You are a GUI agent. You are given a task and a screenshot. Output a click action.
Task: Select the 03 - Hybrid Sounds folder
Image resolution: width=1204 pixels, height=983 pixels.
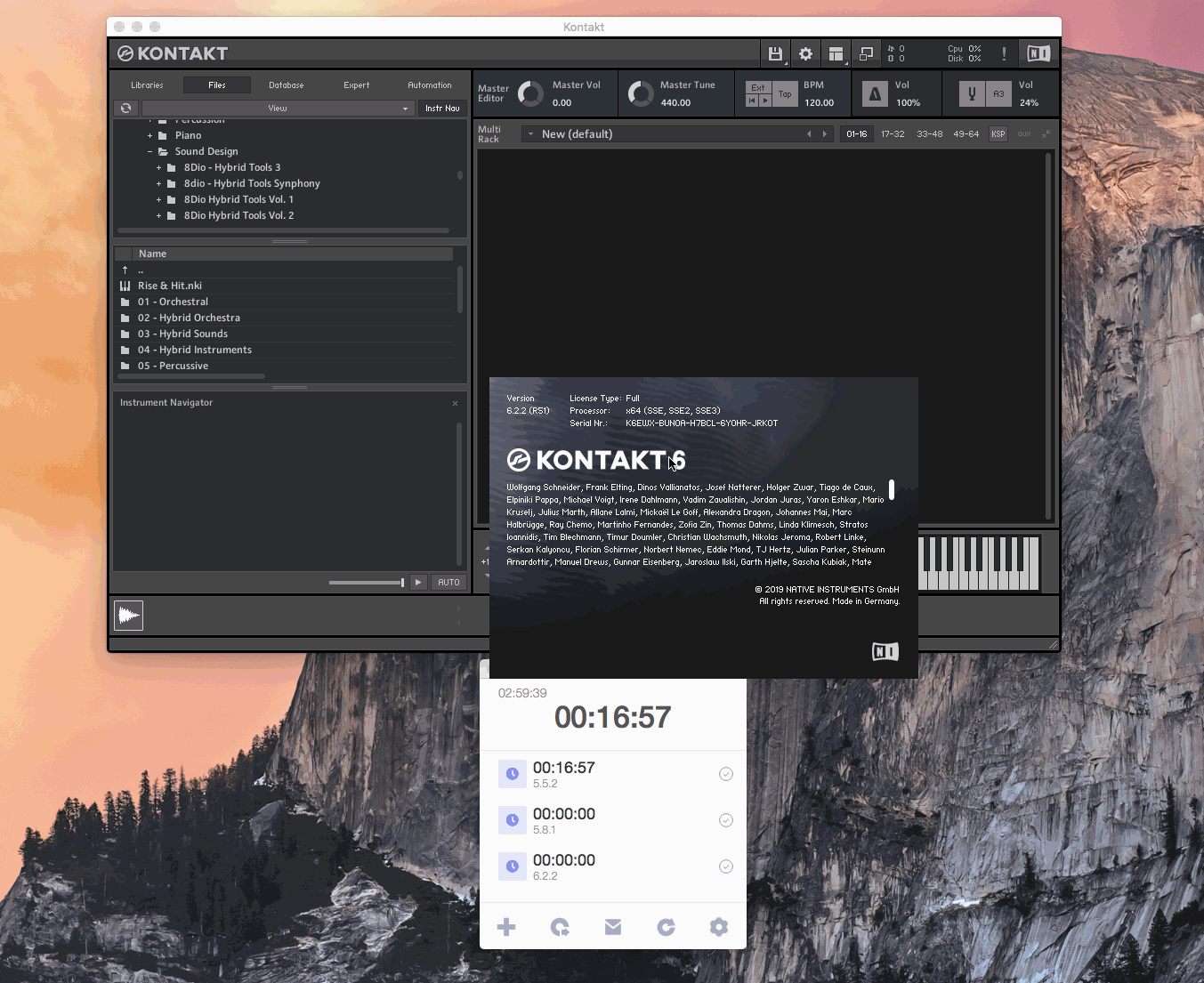tap(285, 334)
